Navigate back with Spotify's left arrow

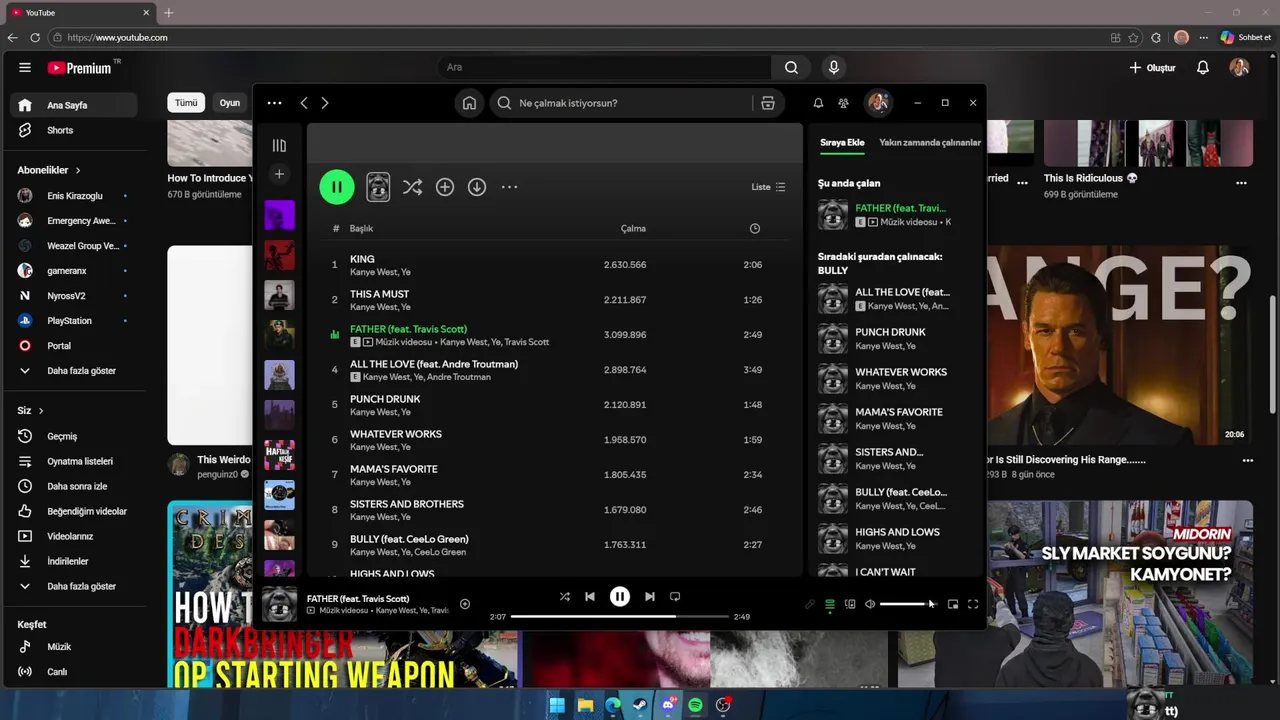click(304, 103)
